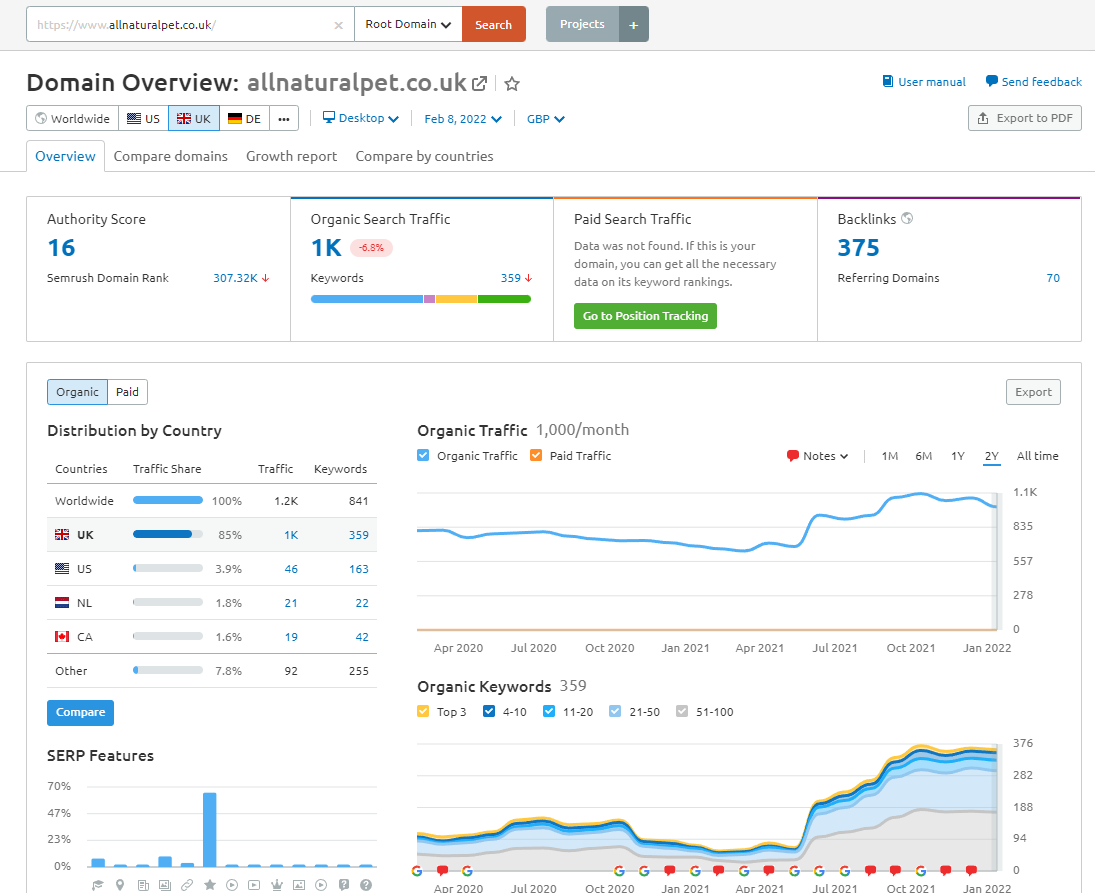Select the 1Y time range option
Screen dimensions: 1095x893
coord(958,456)
